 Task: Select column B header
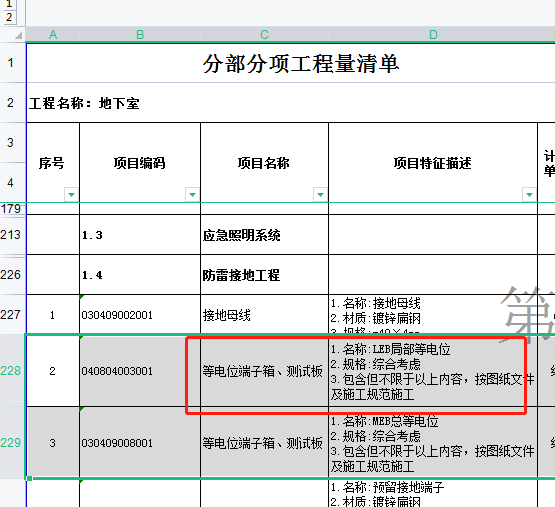click(140, 34)
